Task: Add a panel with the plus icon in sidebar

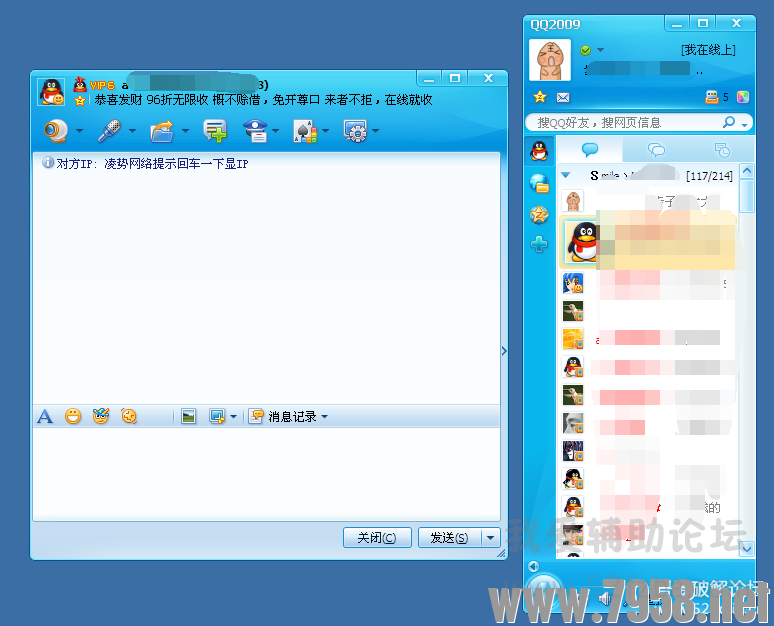Action: pyautogui.click(x=539, y=244)
